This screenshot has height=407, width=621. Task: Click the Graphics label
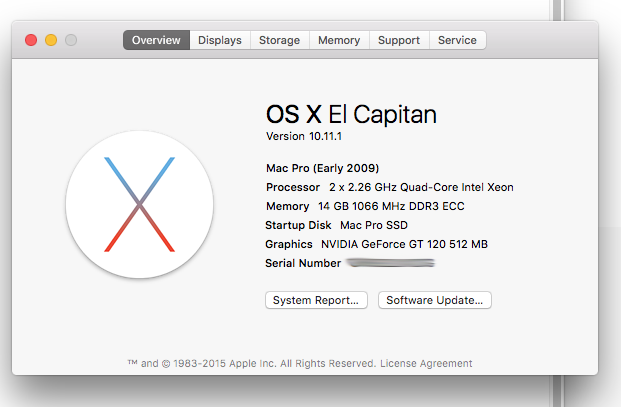(x=289, y=244)
